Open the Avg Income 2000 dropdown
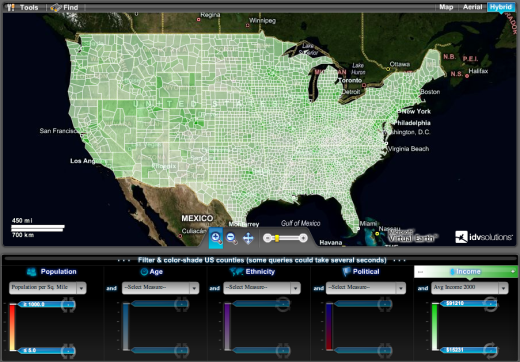The height and width of the screenshot is (362, 520). click(x=470, y=288)
